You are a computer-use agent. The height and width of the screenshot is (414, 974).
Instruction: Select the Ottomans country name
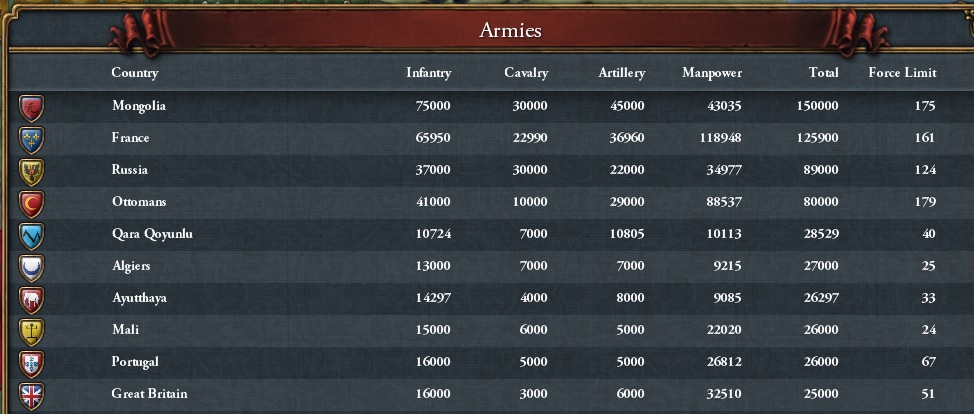coord(139,202)
